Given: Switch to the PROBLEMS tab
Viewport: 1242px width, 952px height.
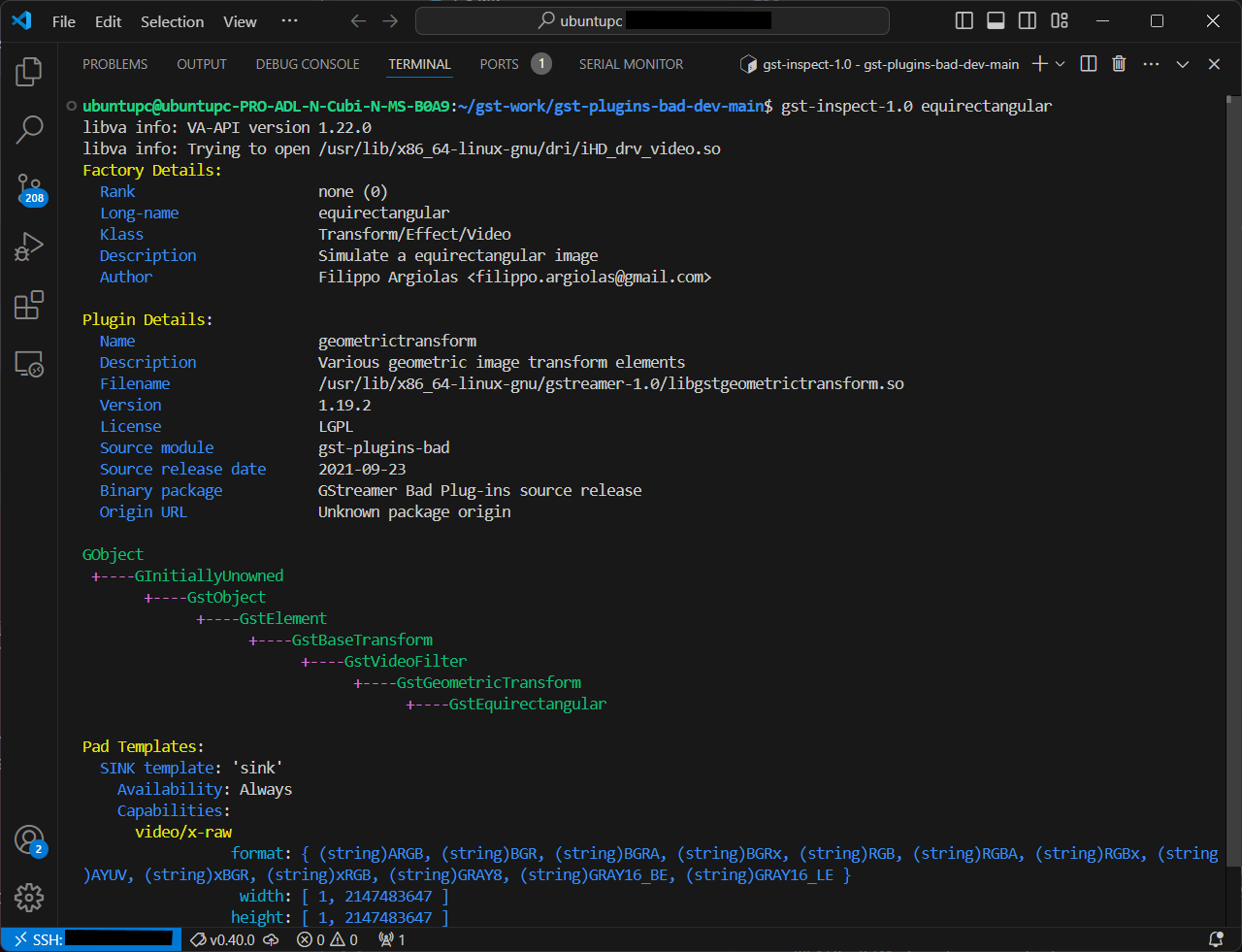Looking at the screenshot, I should click(115, 64).
